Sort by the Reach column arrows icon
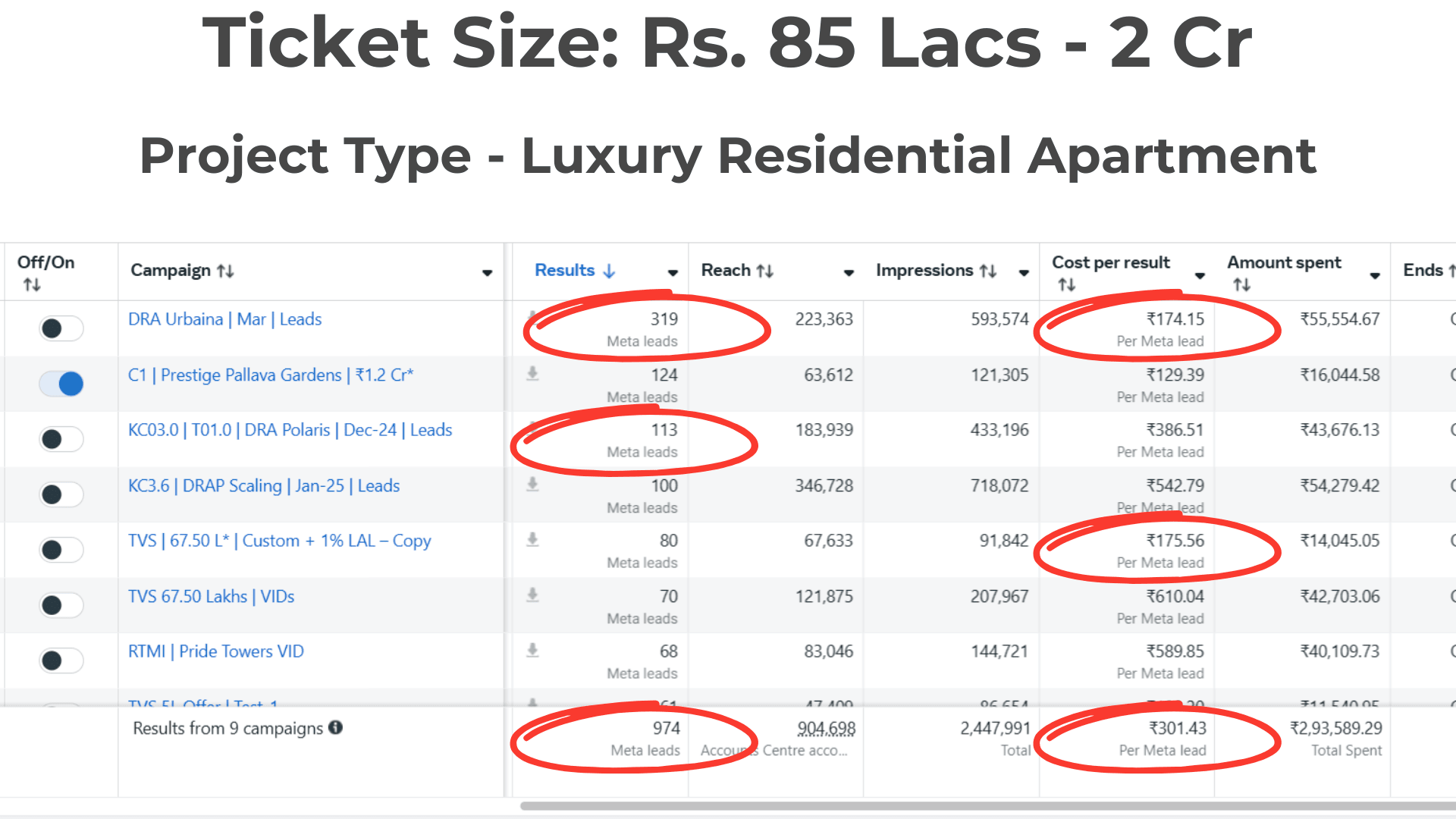 click(765, 271)
